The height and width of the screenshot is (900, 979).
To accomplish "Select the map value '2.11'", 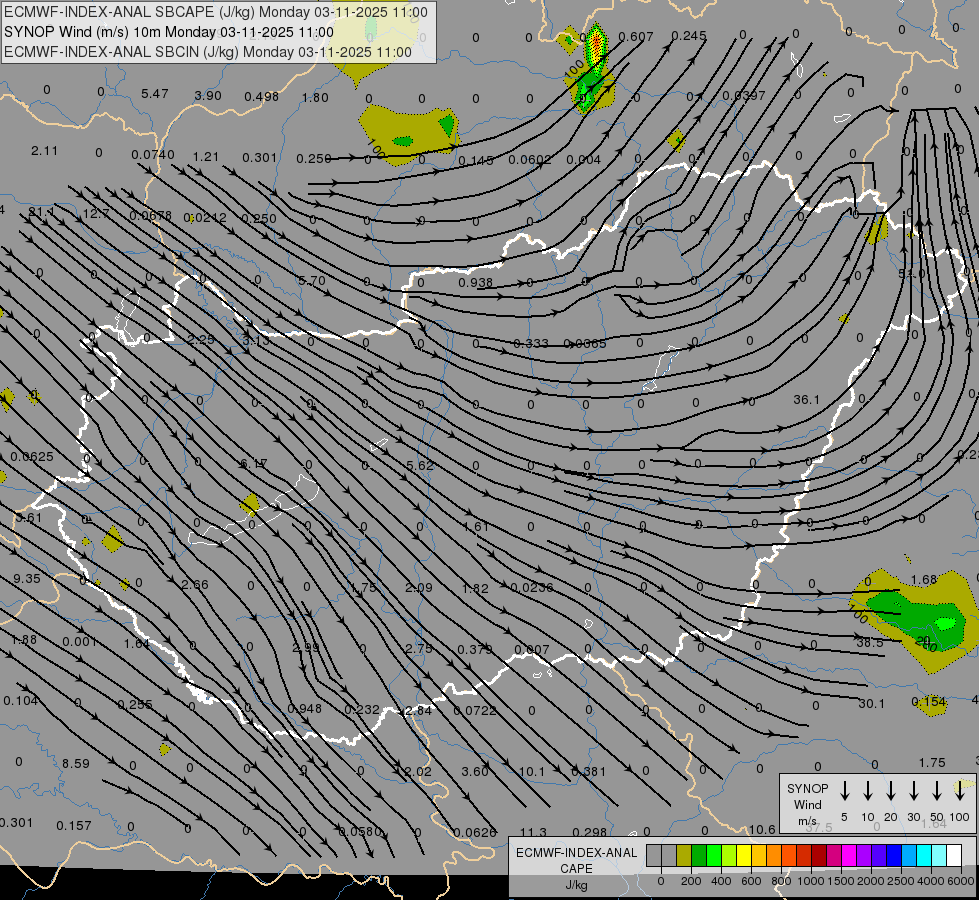I will pyautogui.click(x=44, y=151).
